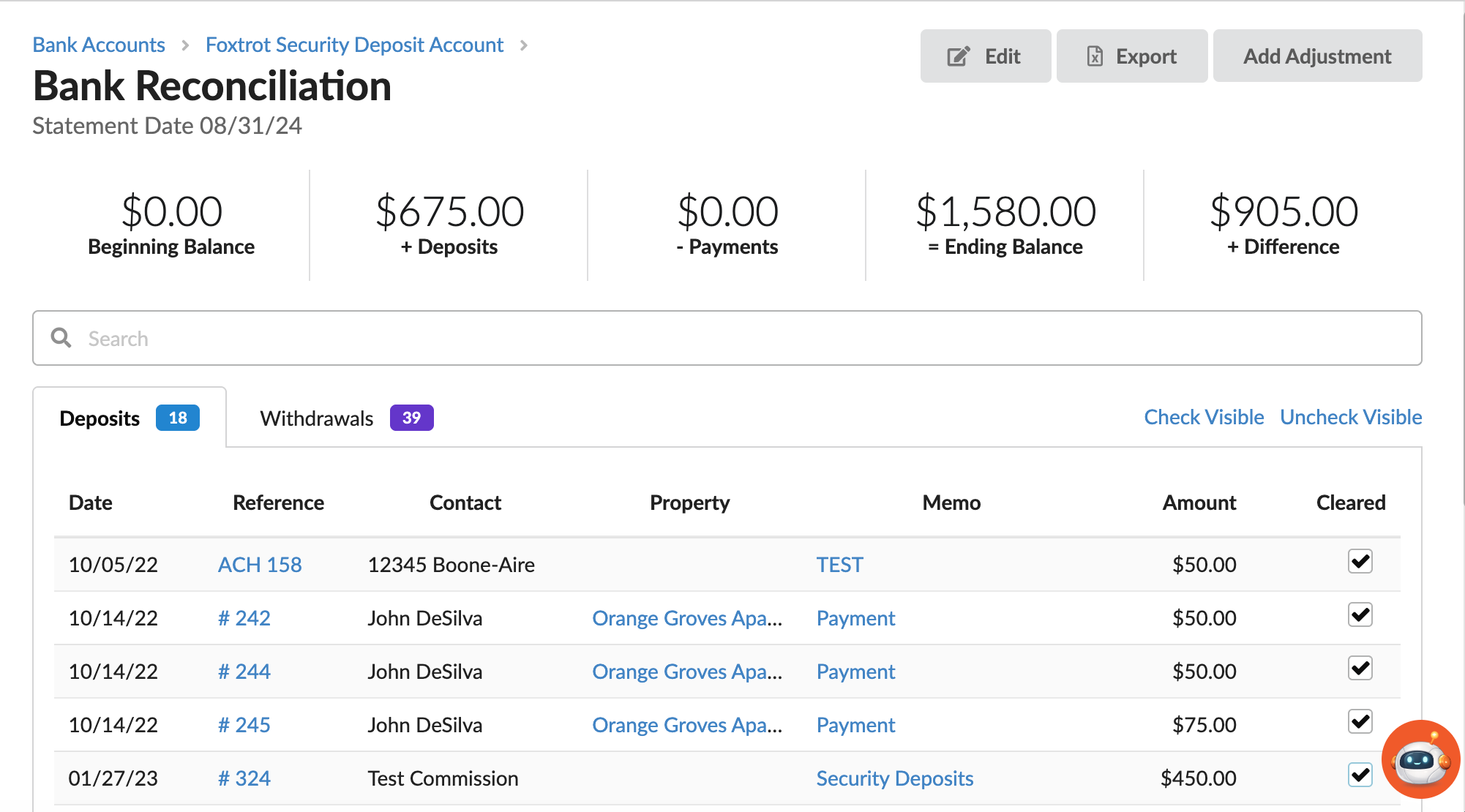Open Orange Groves property for # 245
This screenshot has width=1465, height=812.
point(687,725)
